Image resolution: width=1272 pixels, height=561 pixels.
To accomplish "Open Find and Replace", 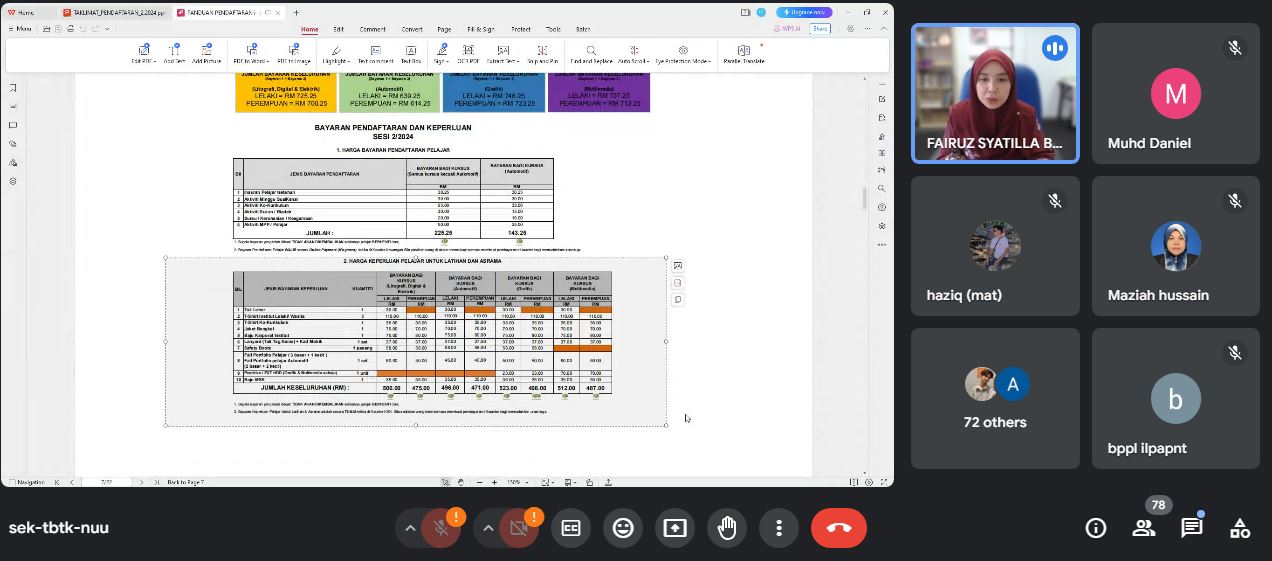I will pos(591,54).
